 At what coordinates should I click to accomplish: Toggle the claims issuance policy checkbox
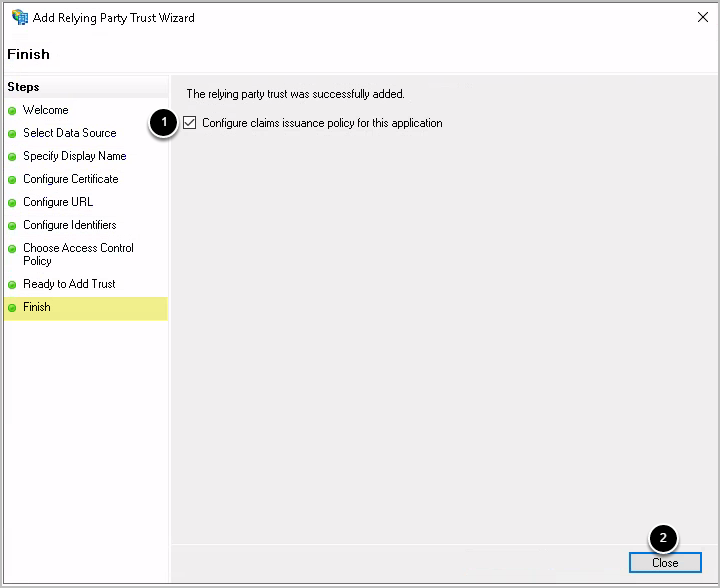(190, 123)
